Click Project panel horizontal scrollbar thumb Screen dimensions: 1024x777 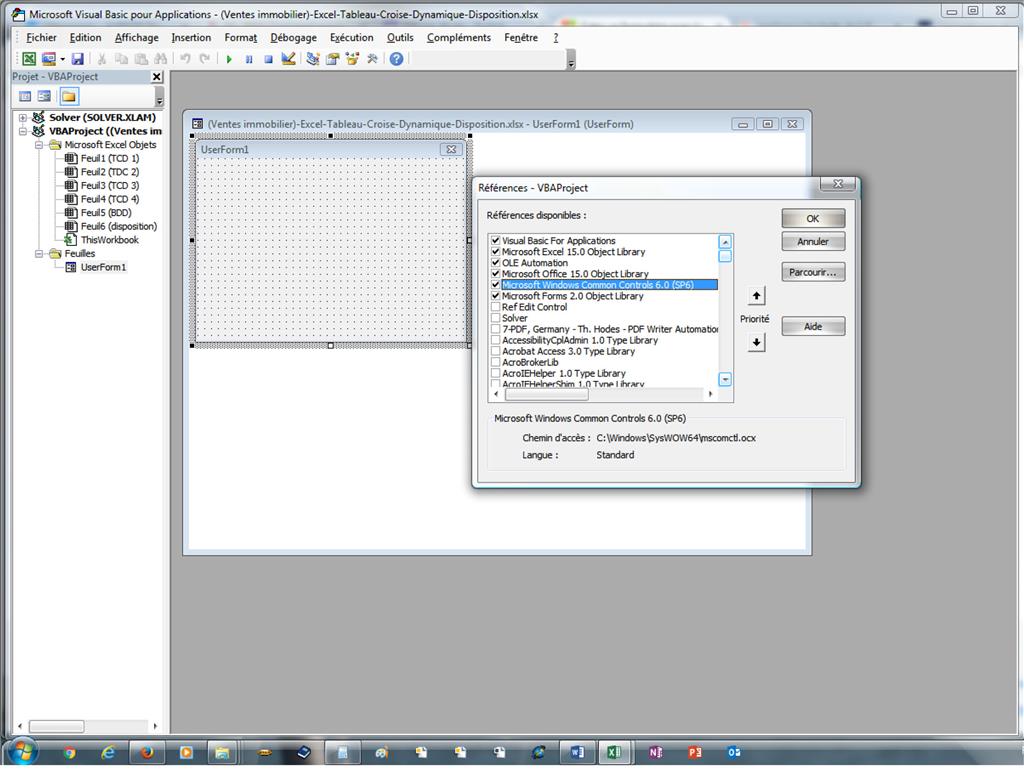point(57,726)
